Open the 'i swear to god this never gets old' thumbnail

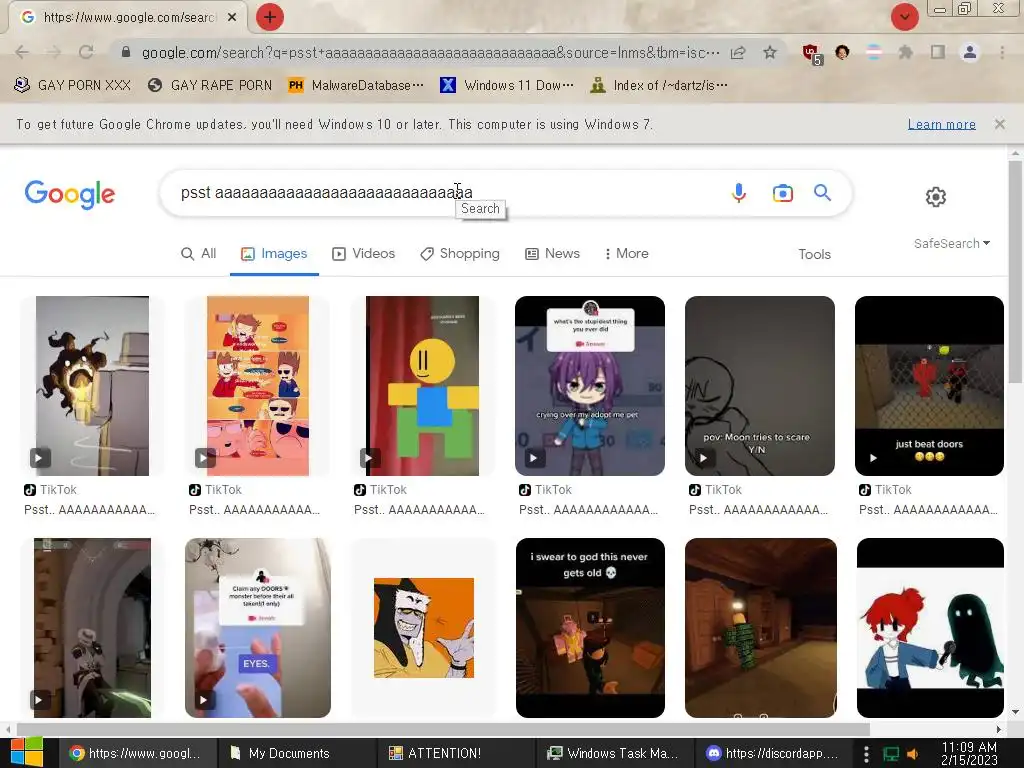[x=590, y=628]
